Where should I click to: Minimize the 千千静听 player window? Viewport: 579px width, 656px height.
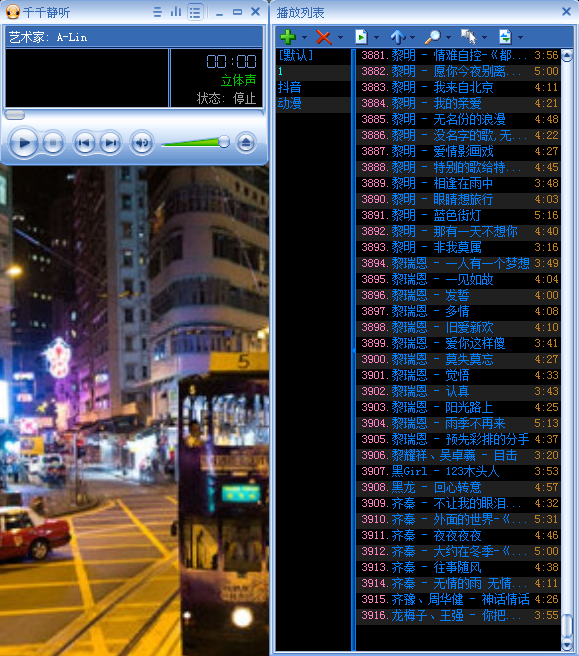pos(219,13)
